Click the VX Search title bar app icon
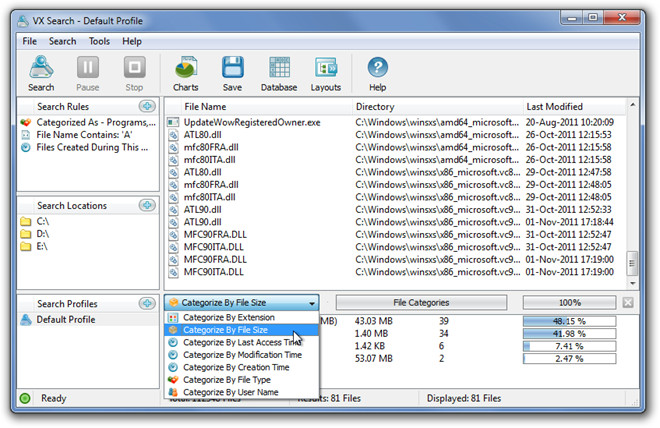 [23, 21]
